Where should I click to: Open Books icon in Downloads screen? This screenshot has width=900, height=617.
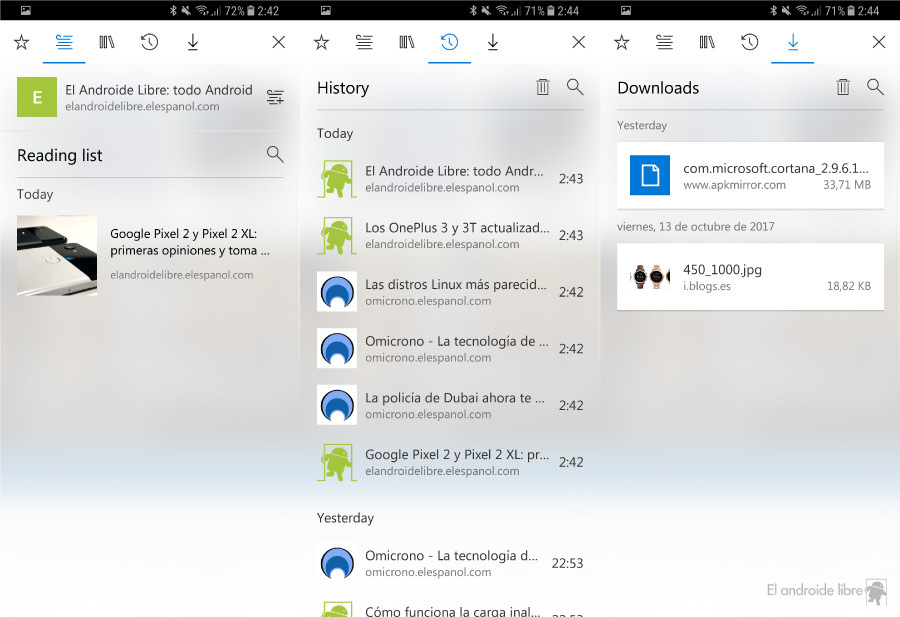[707, 42]
